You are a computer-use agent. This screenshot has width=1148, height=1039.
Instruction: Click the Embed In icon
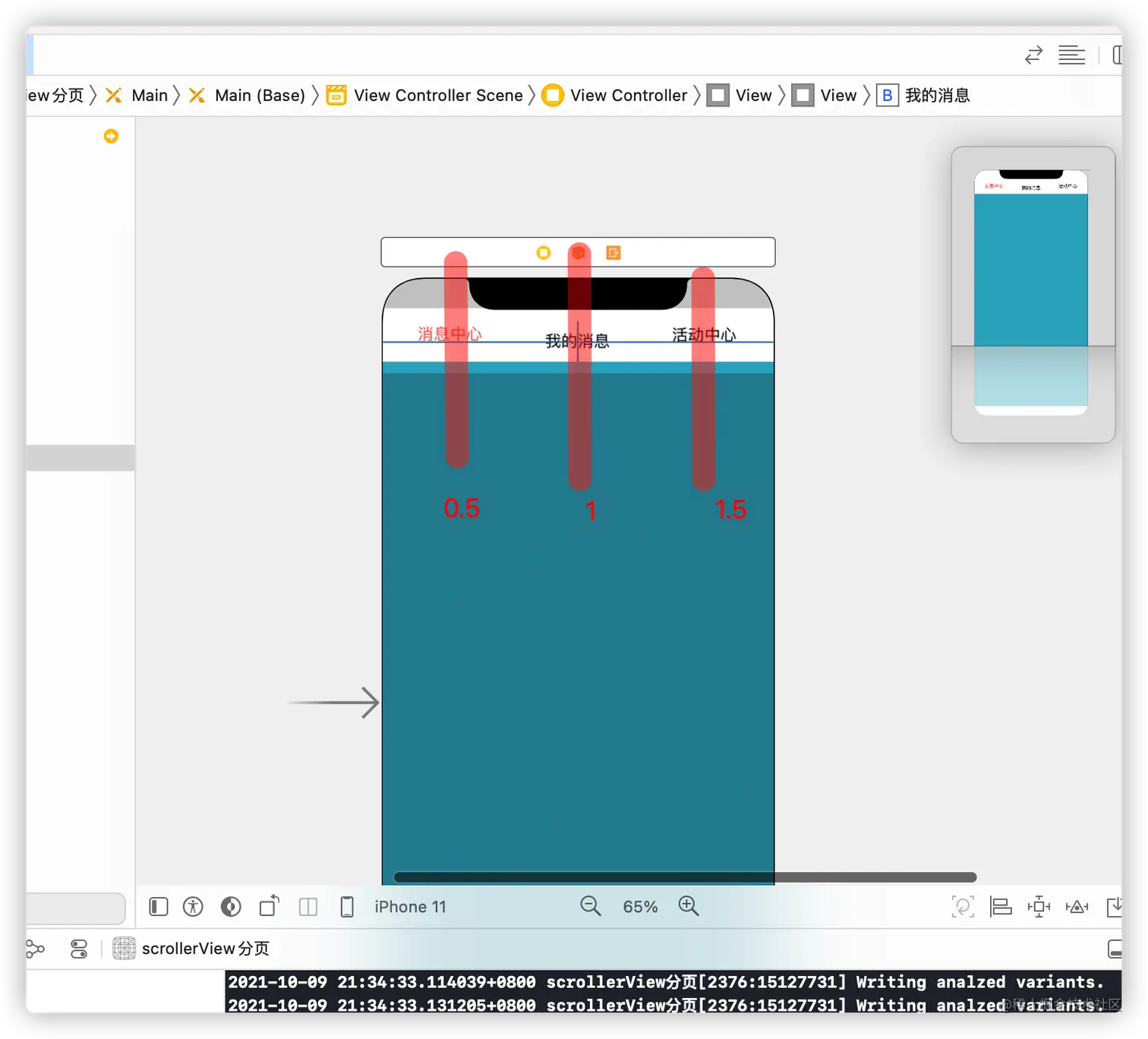click(x=1114, y=906)
